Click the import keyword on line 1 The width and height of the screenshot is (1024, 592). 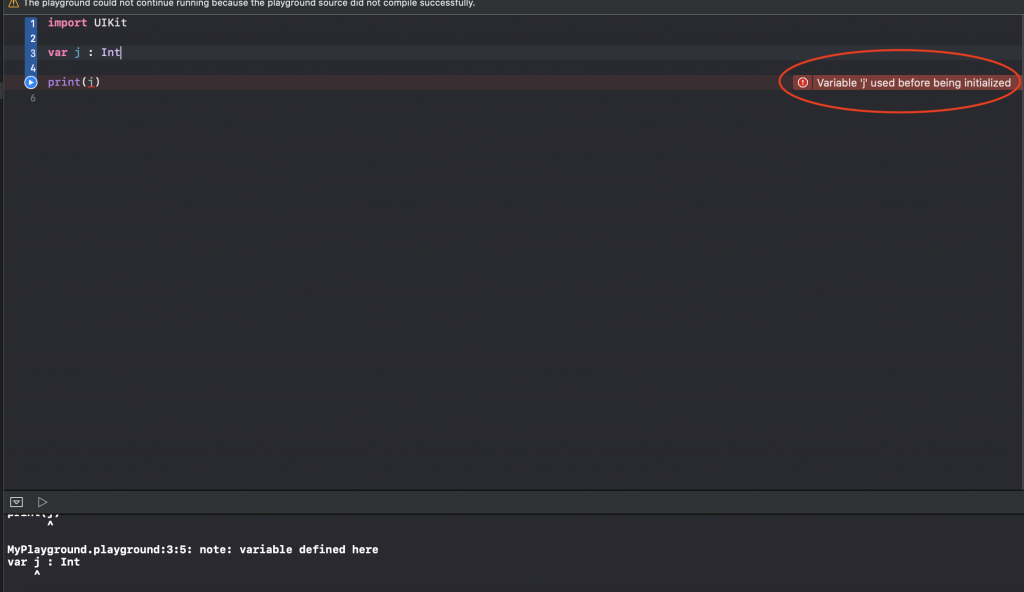(x=67, y=23)
